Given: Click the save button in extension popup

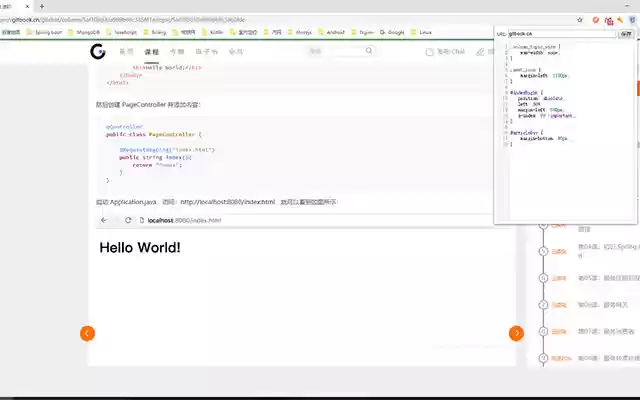Looking at the screenshot, I should tap(626, 34).
